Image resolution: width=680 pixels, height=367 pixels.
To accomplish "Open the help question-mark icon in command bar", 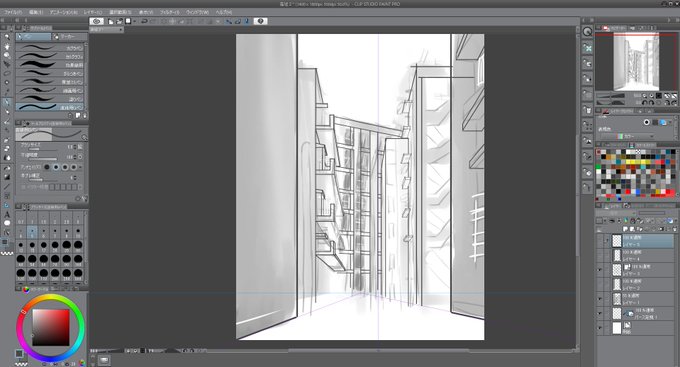I will tap(260, 21).
